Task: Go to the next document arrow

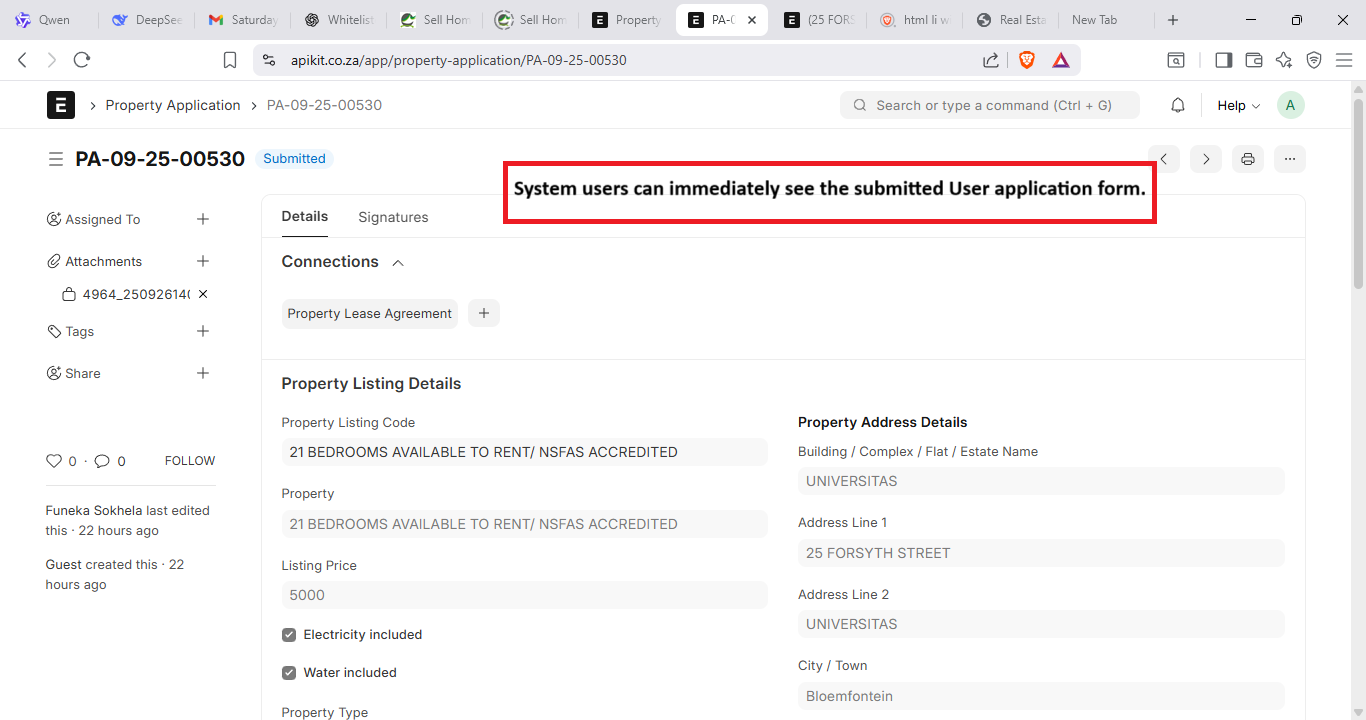Action: pos(1205,159)
